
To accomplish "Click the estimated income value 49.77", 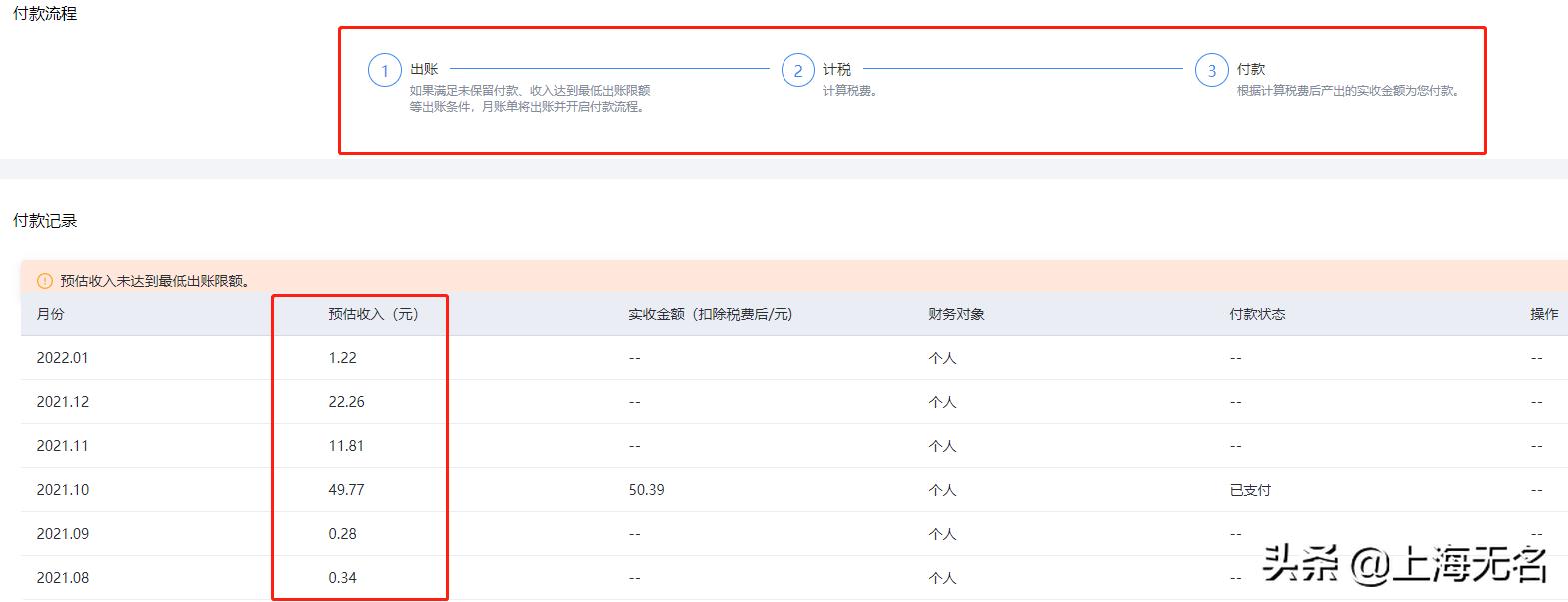I will 346,490.
